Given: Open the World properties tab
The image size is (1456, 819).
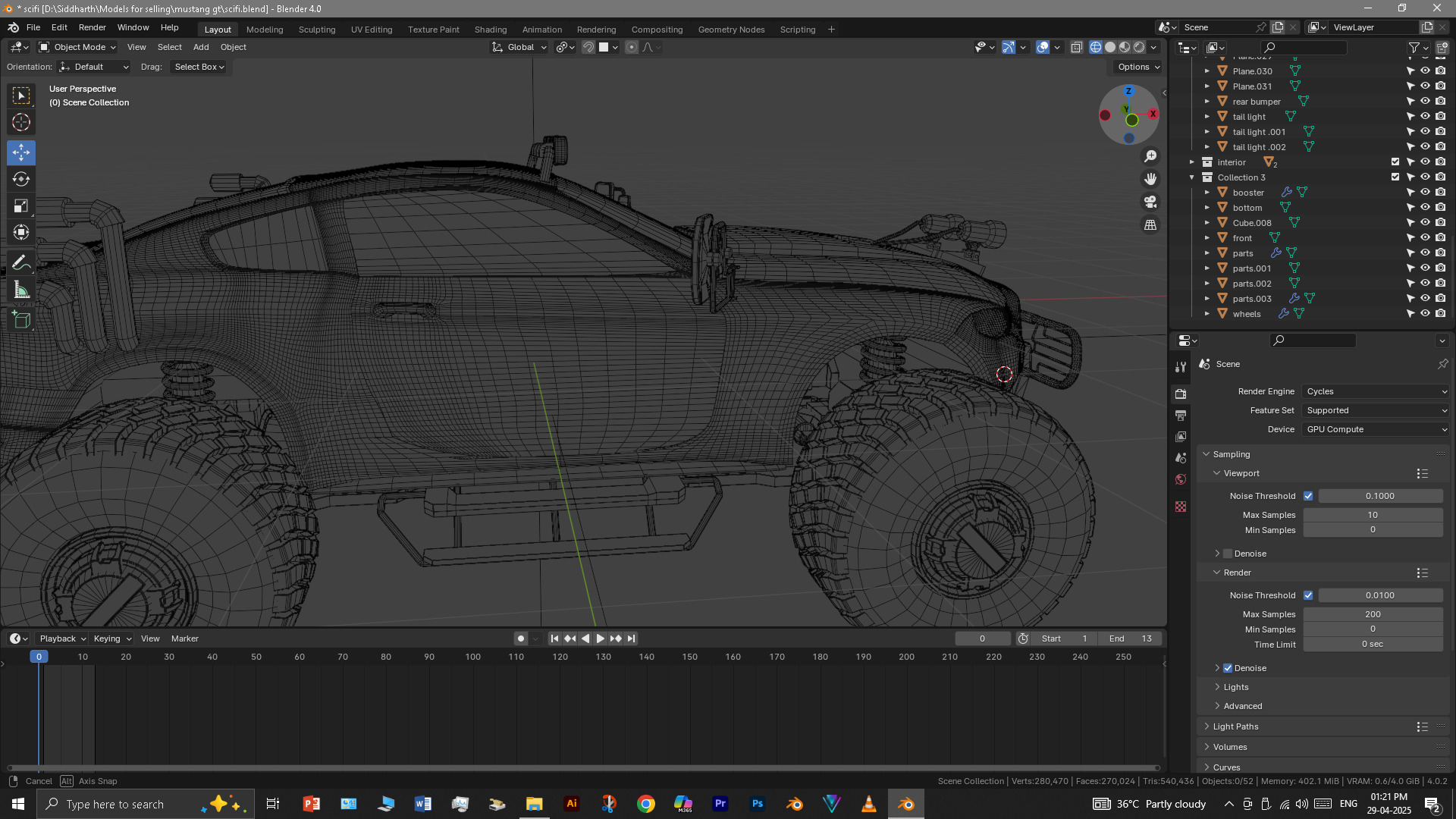Looking at the screenshot, I should 1181,479.
